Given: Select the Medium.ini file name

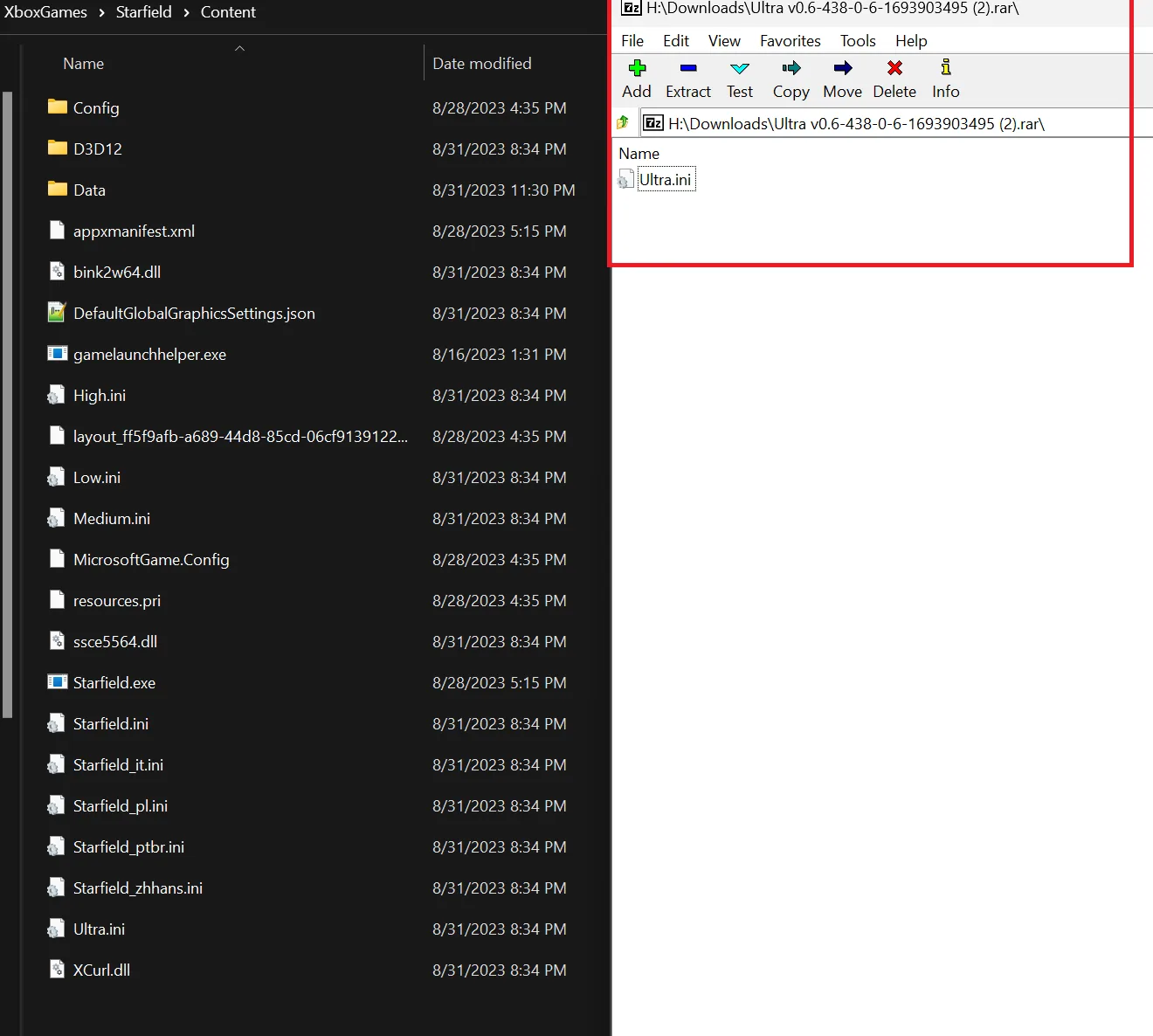Looking at the screenshot, I should pos(112,518).
